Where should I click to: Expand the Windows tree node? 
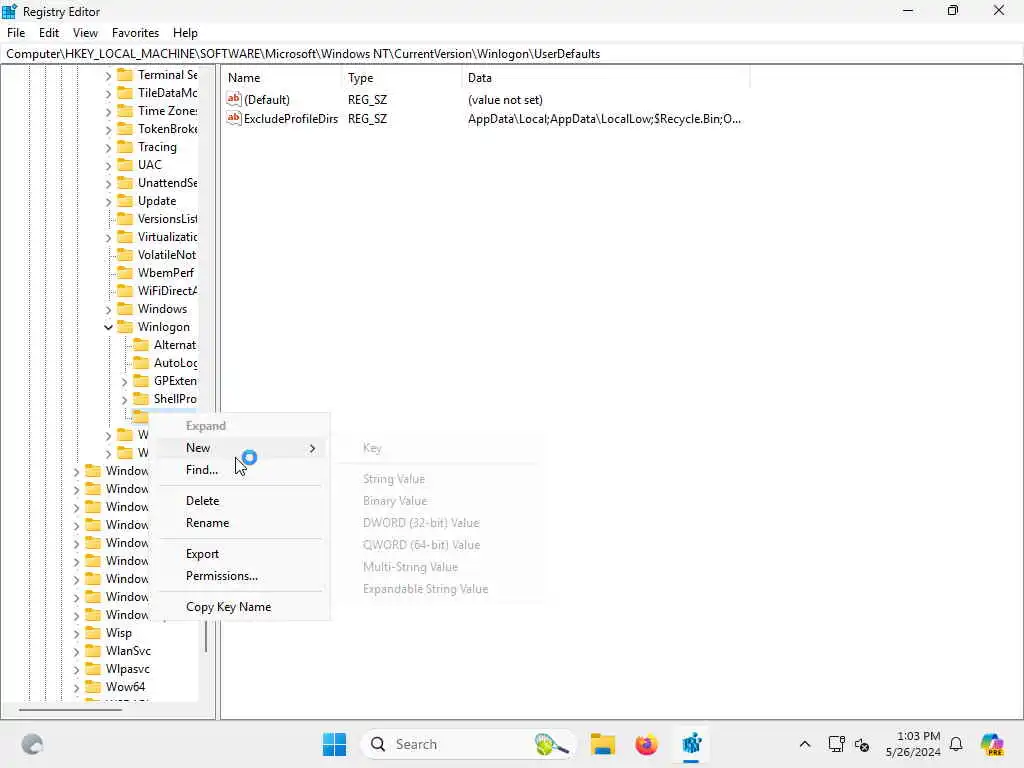(108, 310)
